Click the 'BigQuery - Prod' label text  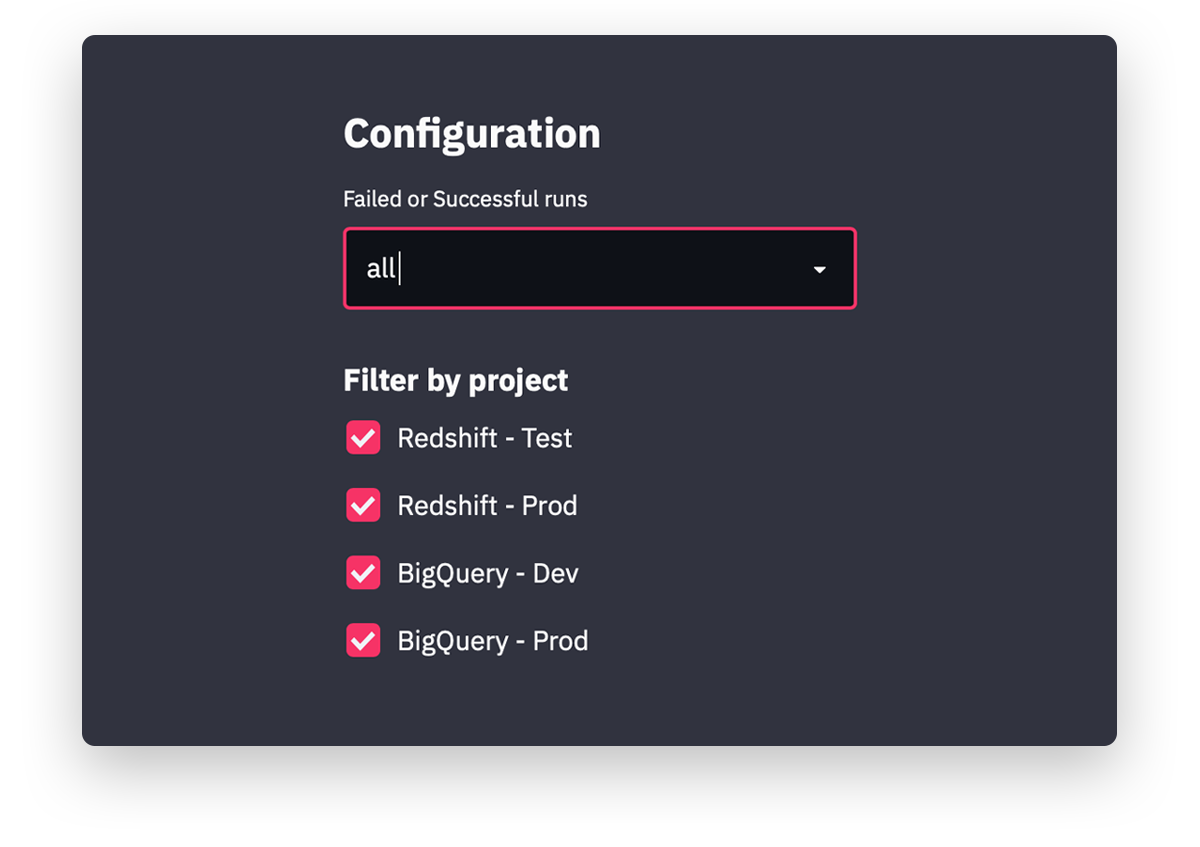[x=492, y=640]
